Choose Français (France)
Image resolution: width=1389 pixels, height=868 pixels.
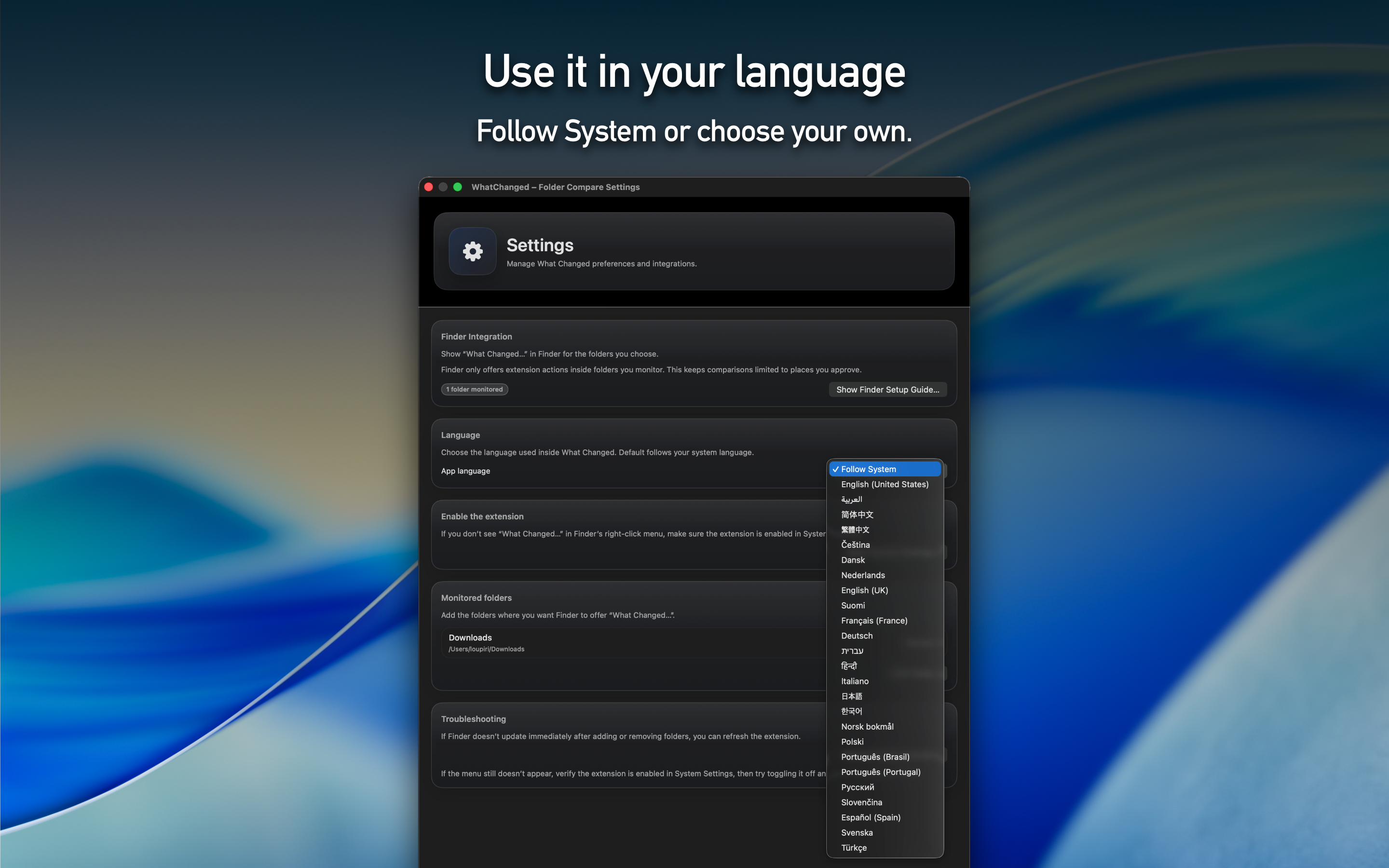885,621
